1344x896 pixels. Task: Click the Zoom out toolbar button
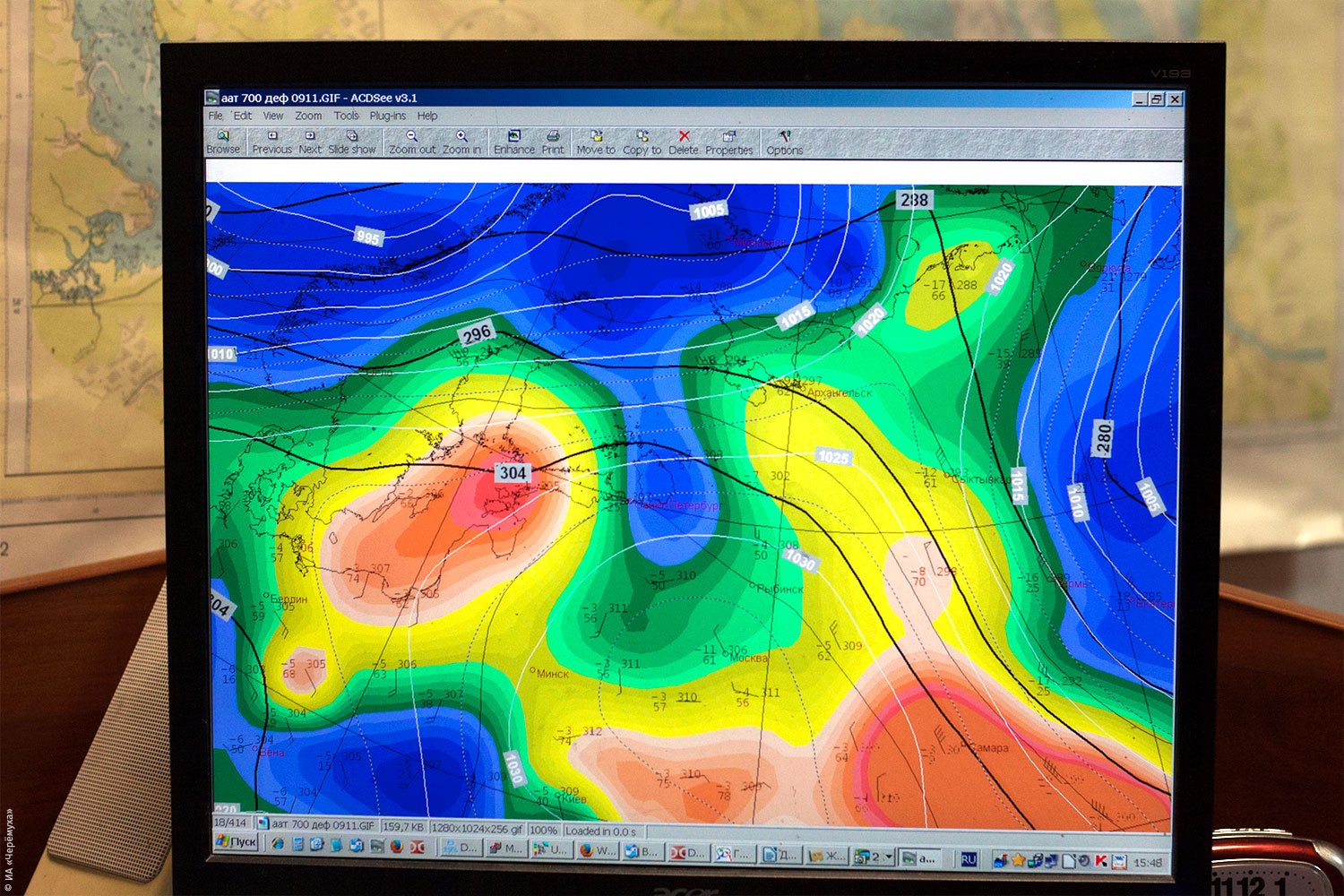pos(412,142)
